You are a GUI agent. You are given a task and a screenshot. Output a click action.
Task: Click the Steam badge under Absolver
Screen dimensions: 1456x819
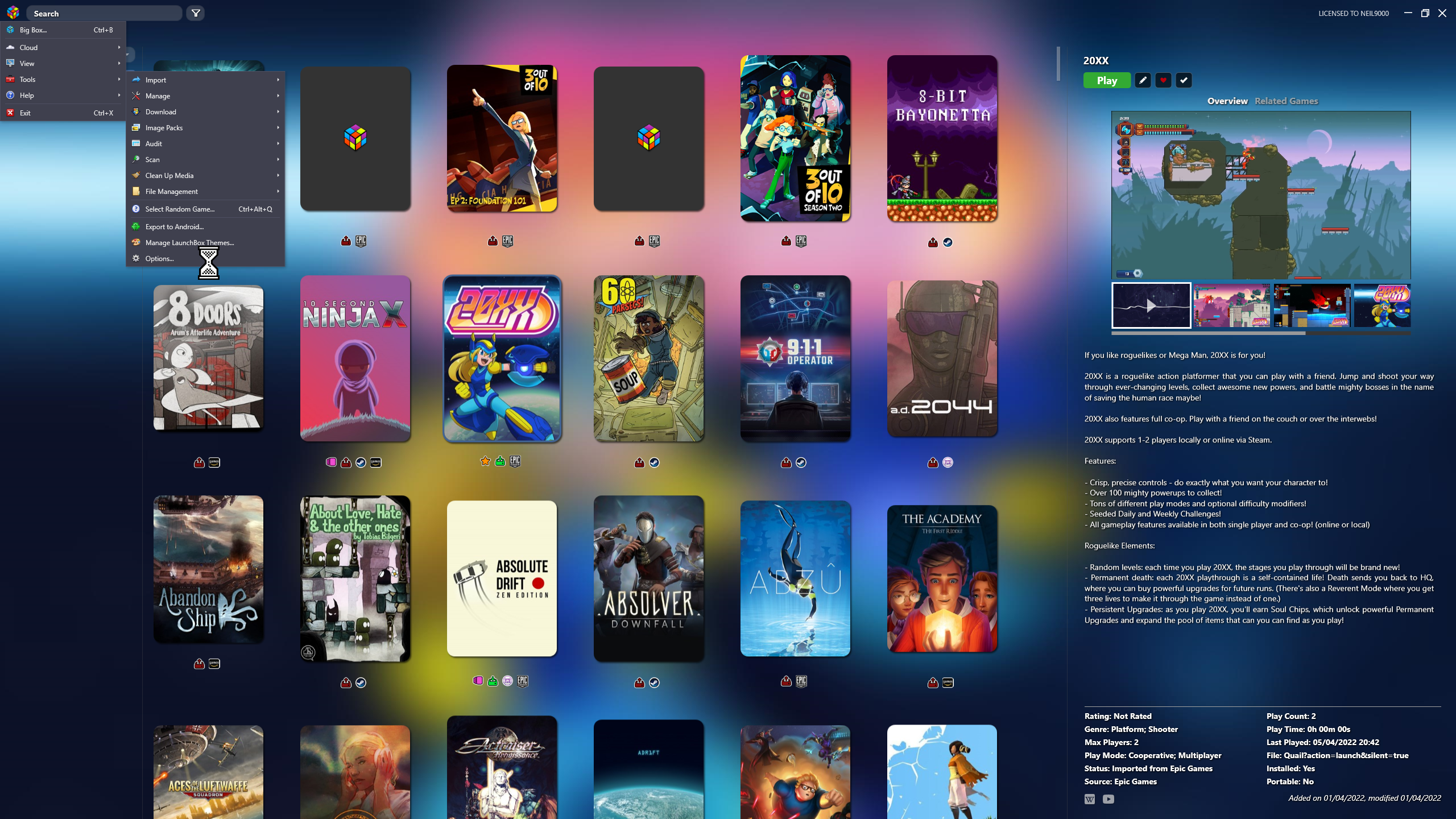tap(654, 682)
